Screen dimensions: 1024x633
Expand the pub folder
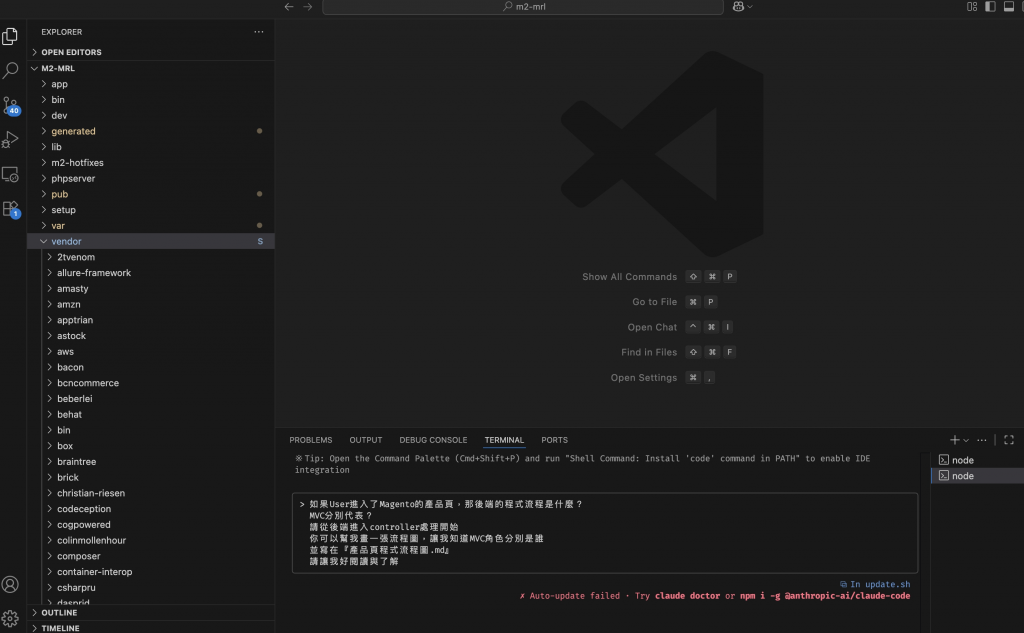pyautogui.click(x=151, y=194)
